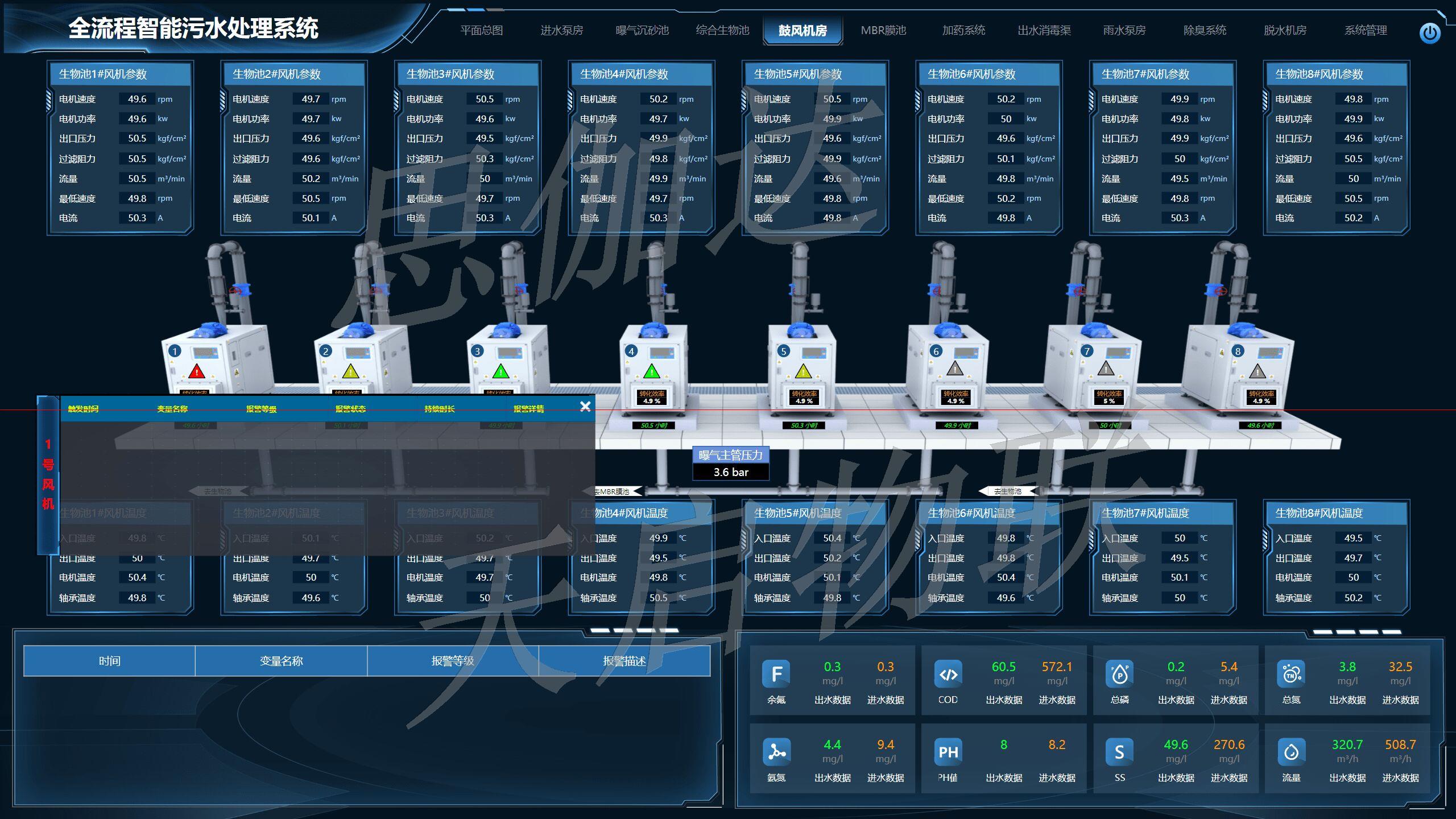Click the 去MBR膜池 arrow label
1456x819 pixels.
click(x=613, y=491)
